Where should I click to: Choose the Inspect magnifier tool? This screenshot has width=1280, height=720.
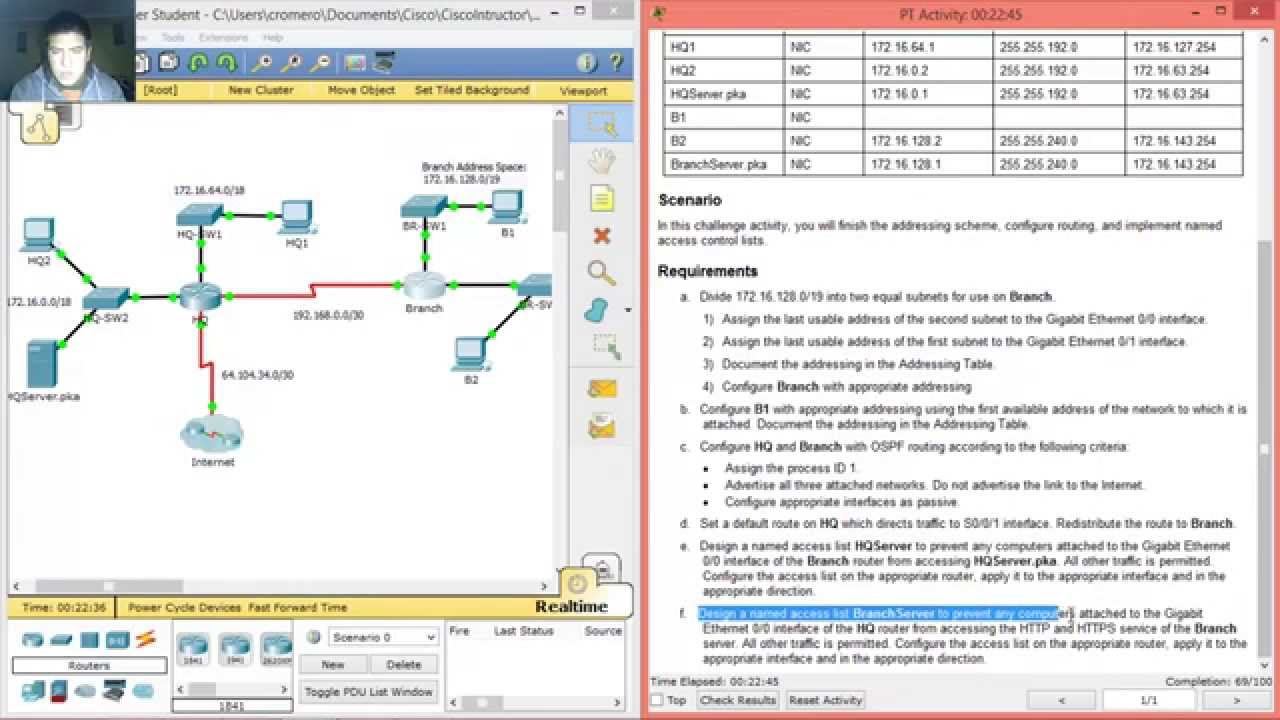[601, 272]
